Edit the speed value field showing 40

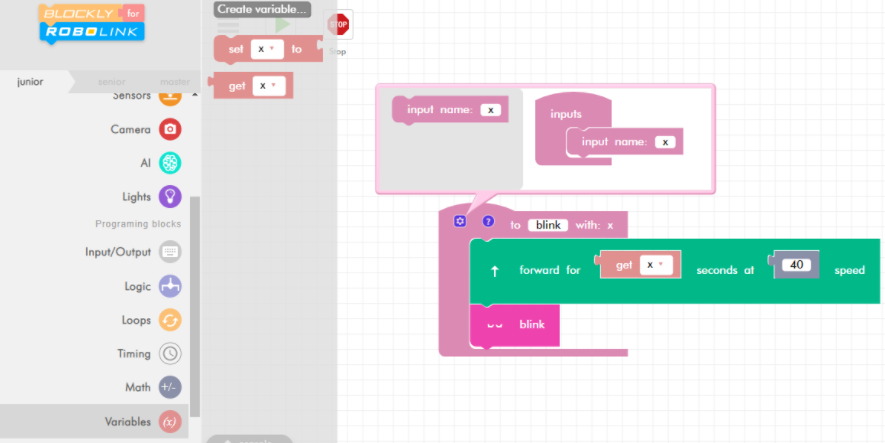click(x=796, y=265)
